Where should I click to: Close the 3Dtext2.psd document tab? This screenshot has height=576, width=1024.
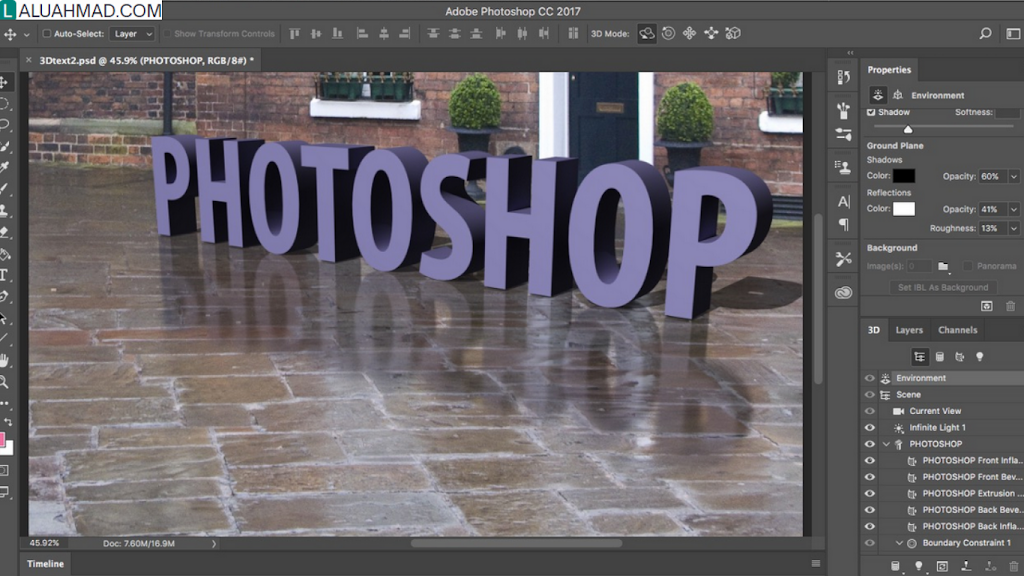(x=29, y=60)
